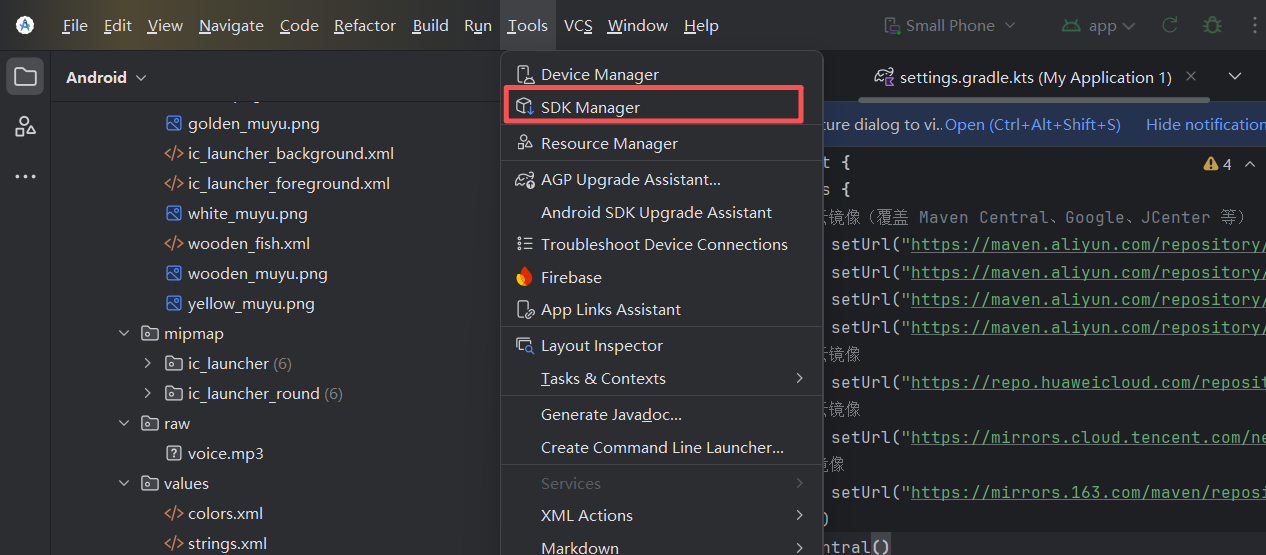Click the Debug app bug icon
The height and width of the screenshot is (555, 1266).
(1212, 26)
